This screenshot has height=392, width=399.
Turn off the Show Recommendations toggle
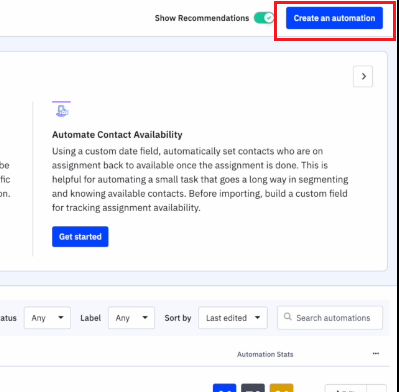(x=264, y=18)
